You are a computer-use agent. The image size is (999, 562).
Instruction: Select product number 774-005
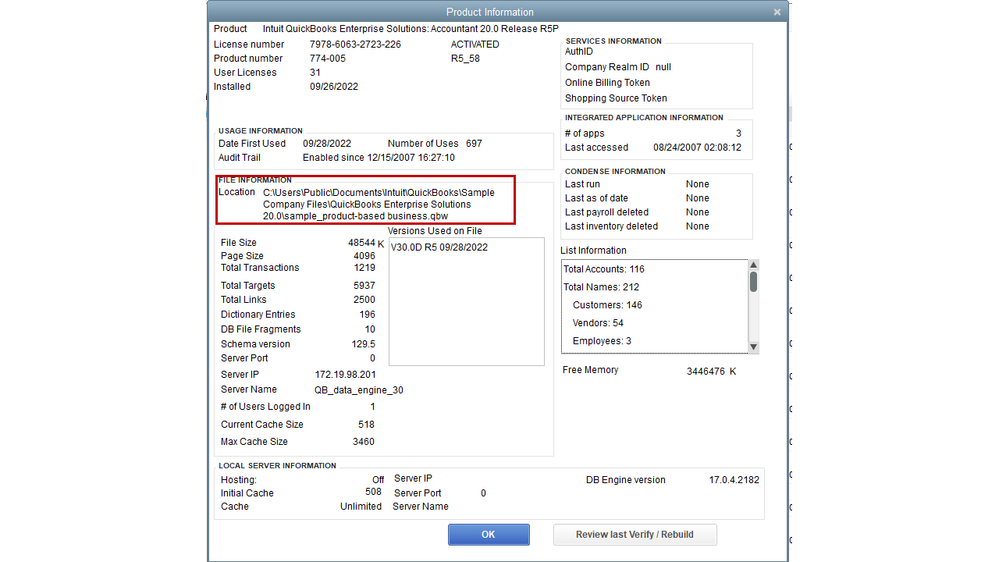[327, 59]
